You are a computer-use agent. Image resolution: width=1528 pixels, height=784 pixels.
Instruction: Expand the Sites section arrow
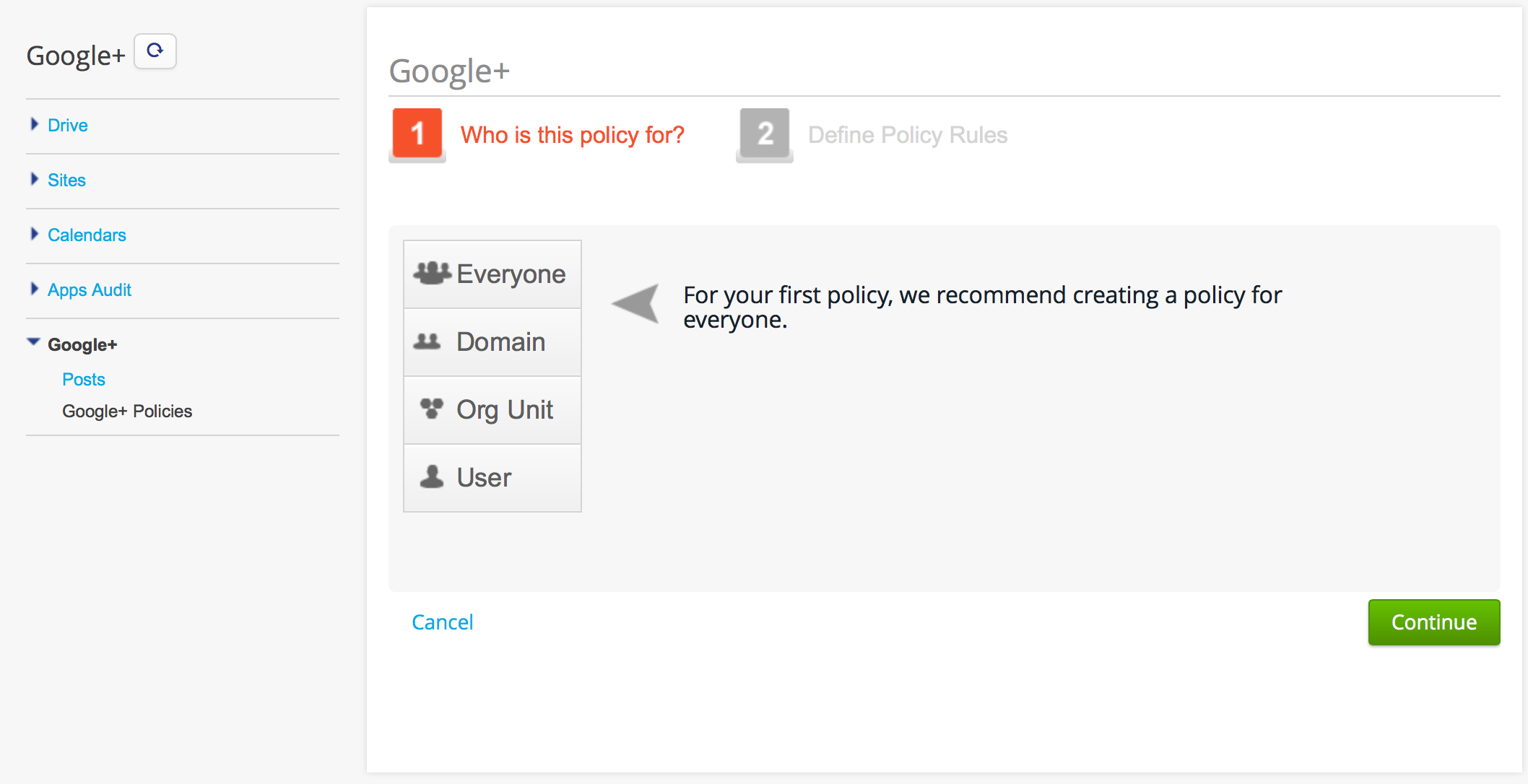coord(34,179)
